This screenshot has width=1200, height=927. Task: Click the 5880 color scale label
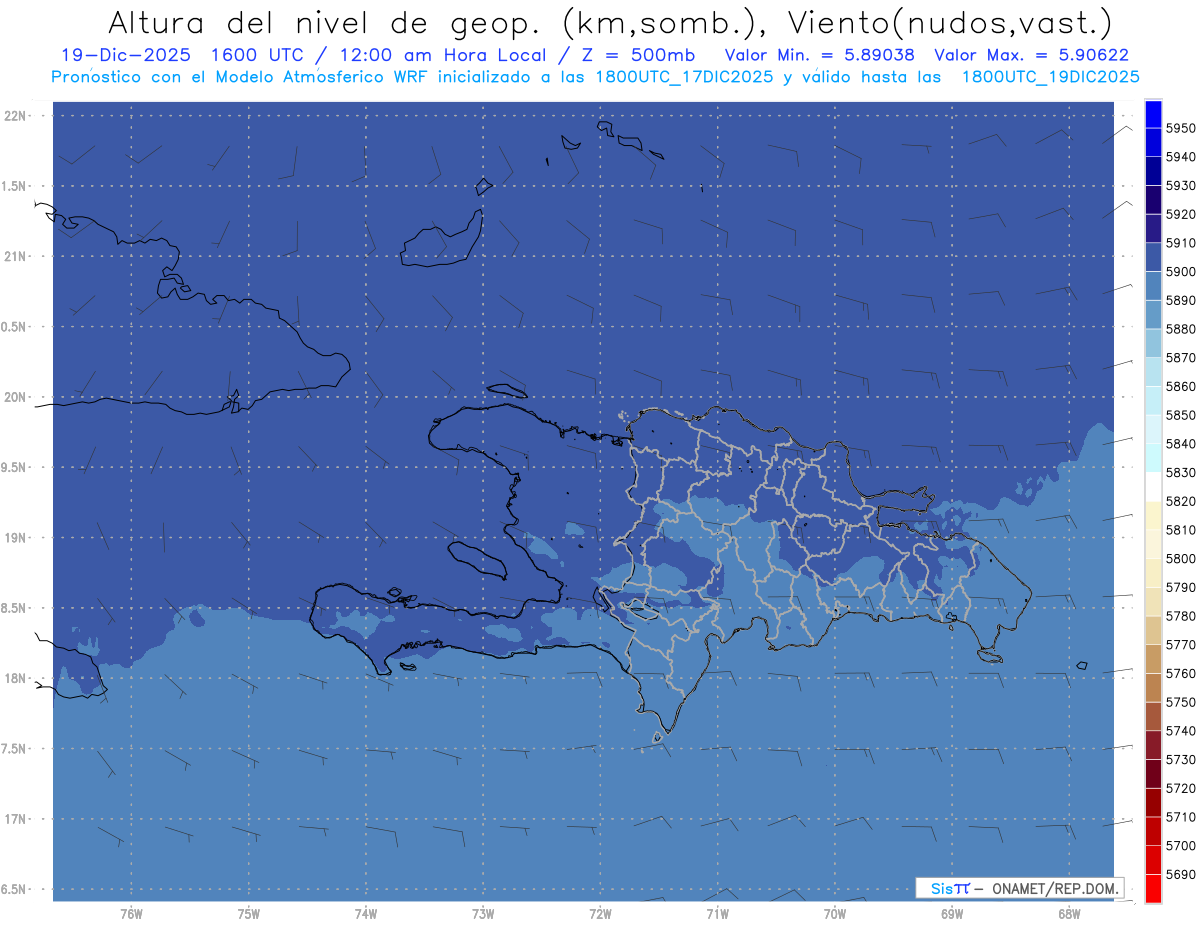pyautogui.click(x=1180, y=329)
